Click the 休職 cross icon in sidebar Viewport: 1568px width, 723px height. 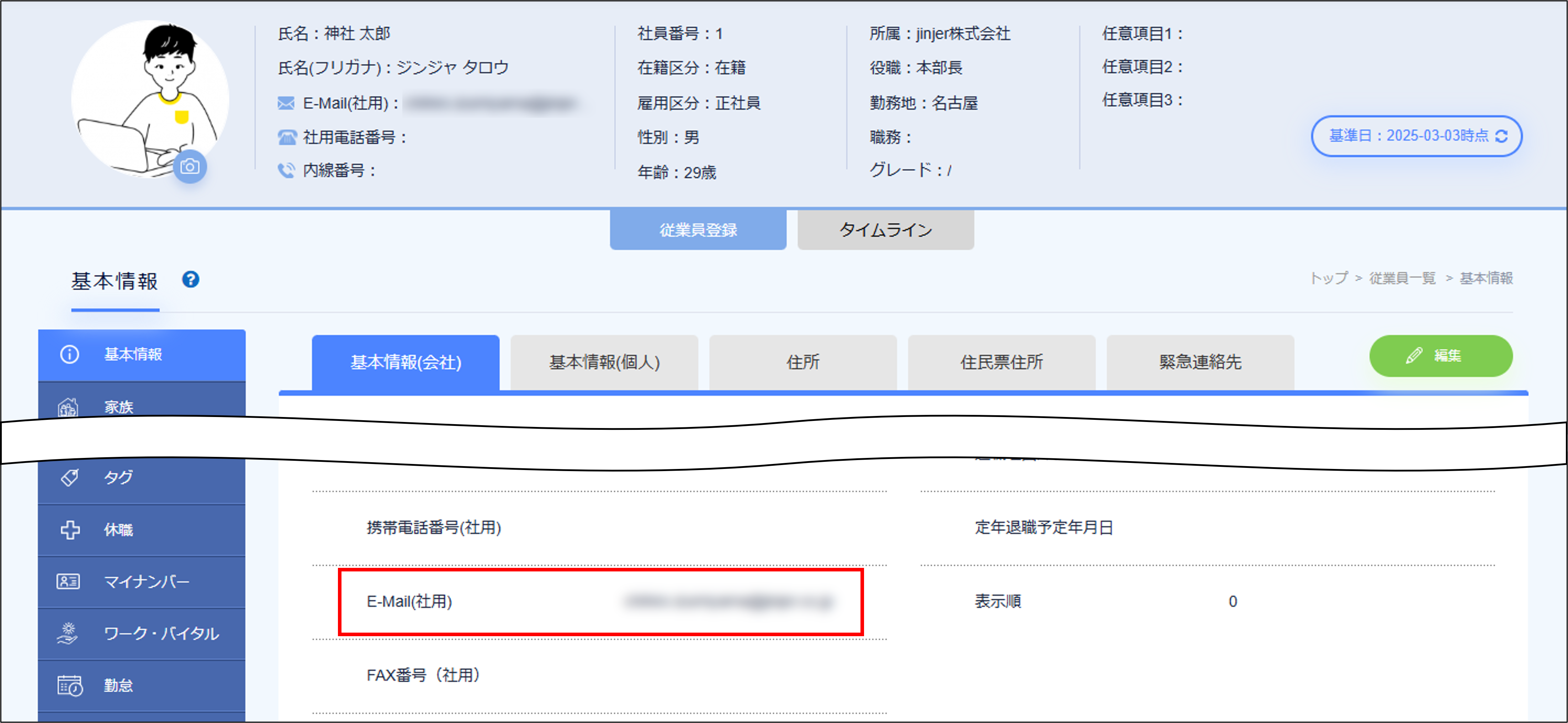69,529
